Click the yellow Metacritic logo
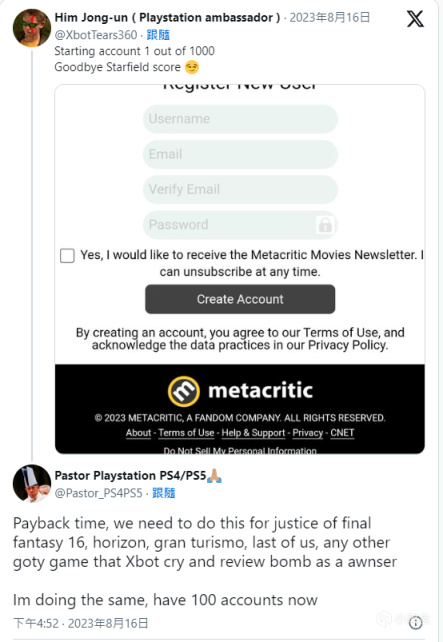The width and height of the screenshot is (443, 642). pos(184,391)
